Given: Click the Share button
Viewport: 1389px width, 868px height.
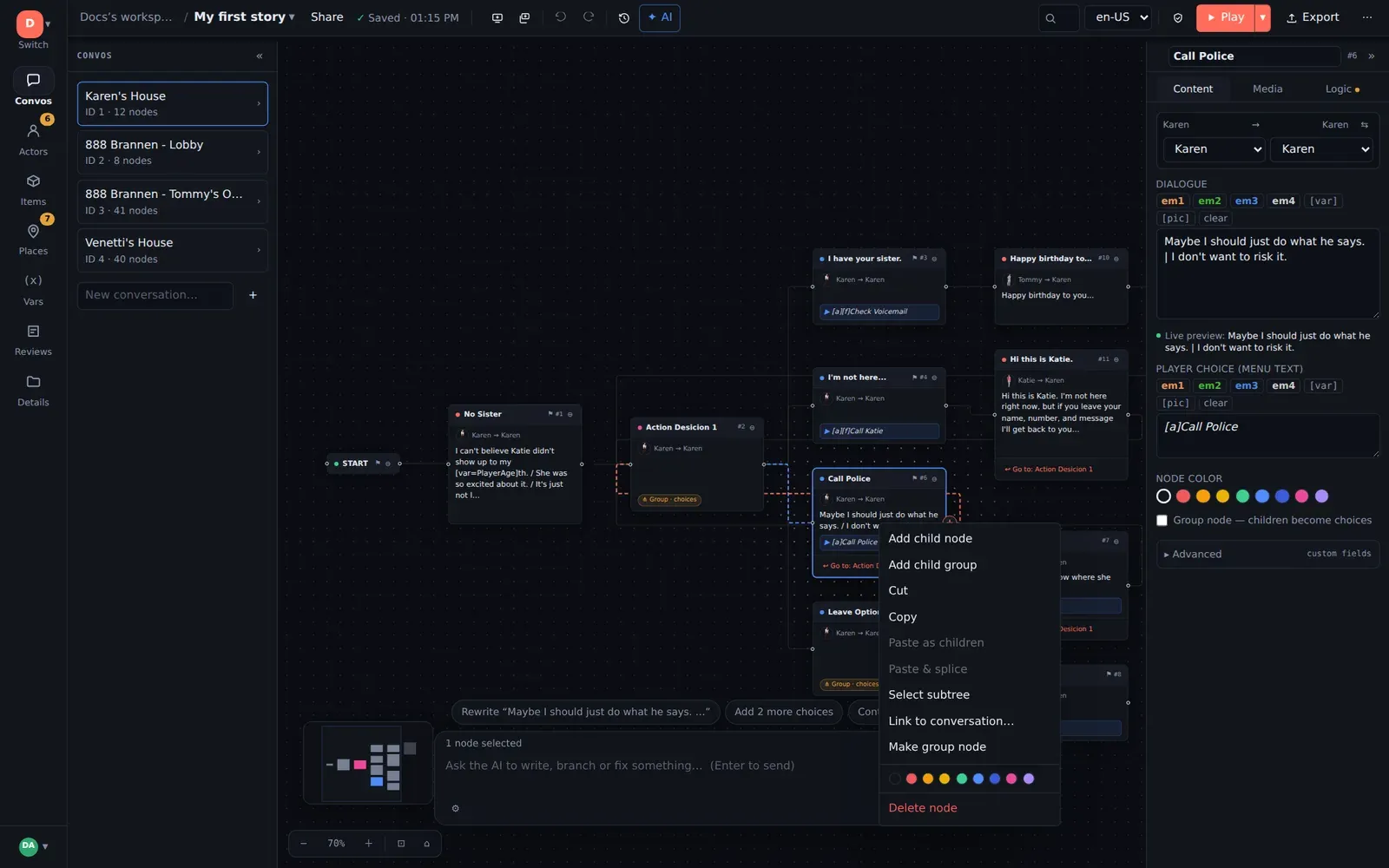Looking at the screenshot, I should coord(327,17).
